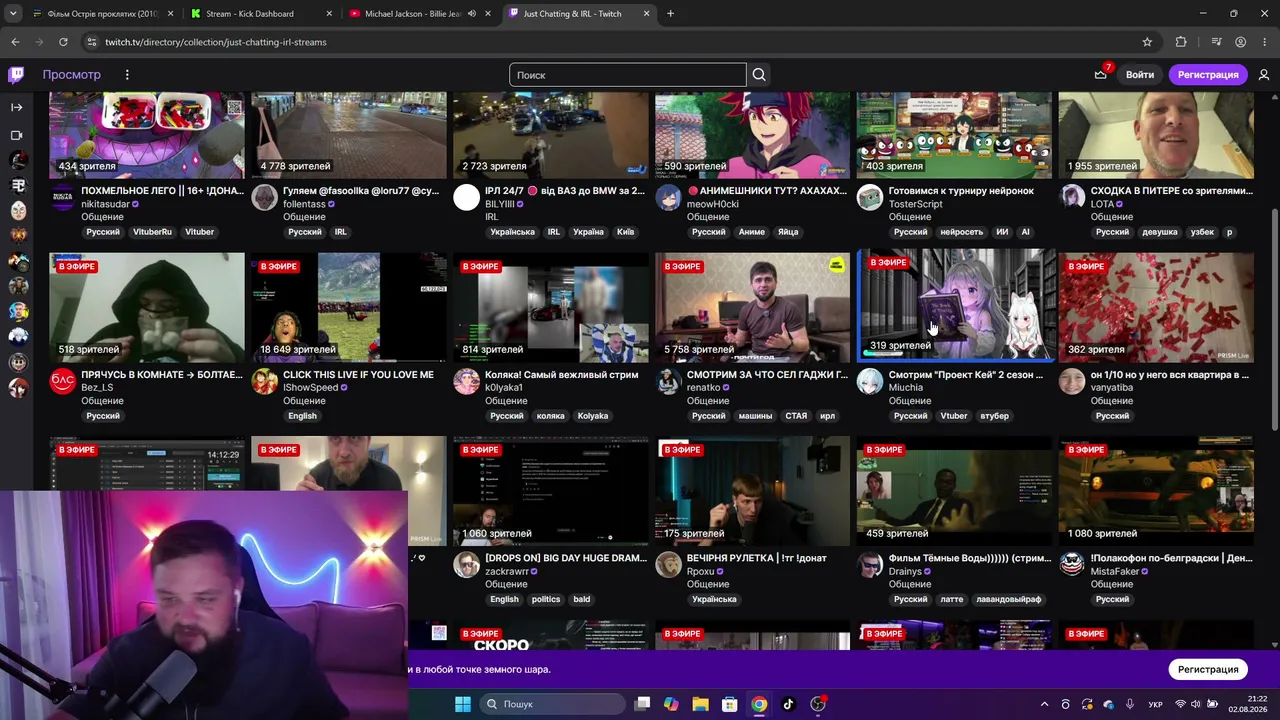The width and height of the screenshot is (1280, 720).
Task: Open File Explorer from the taskbar
Action: point(700,704)
